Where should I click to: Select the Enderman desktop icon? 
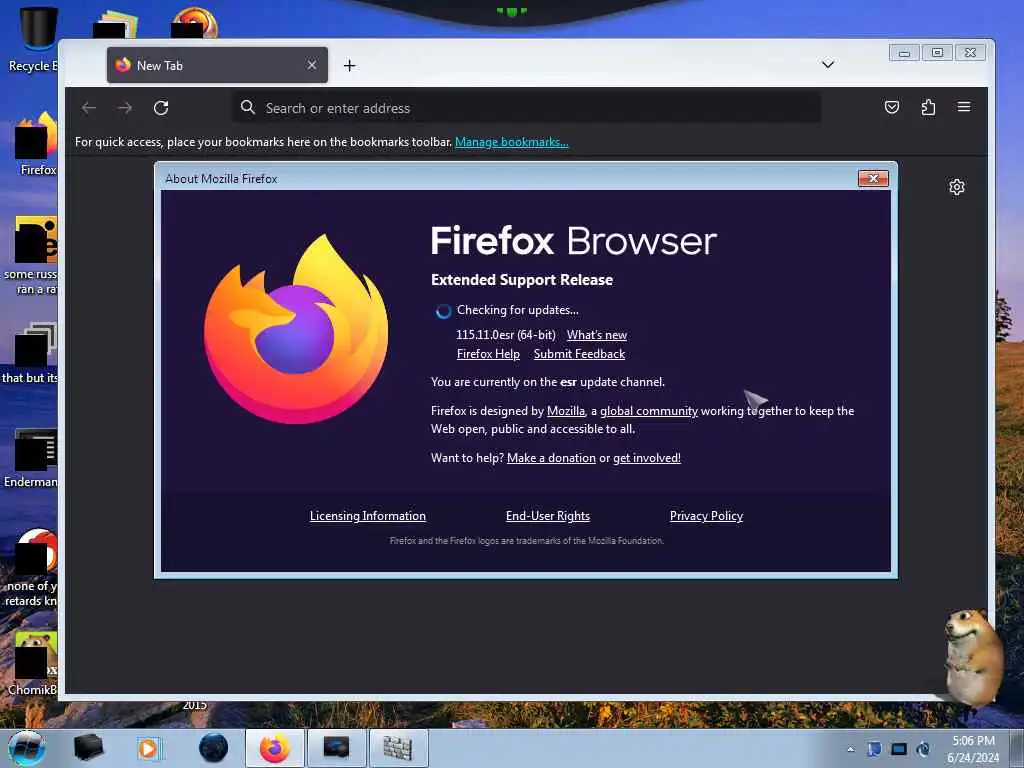pyautogui.click(x=31, y=457)
